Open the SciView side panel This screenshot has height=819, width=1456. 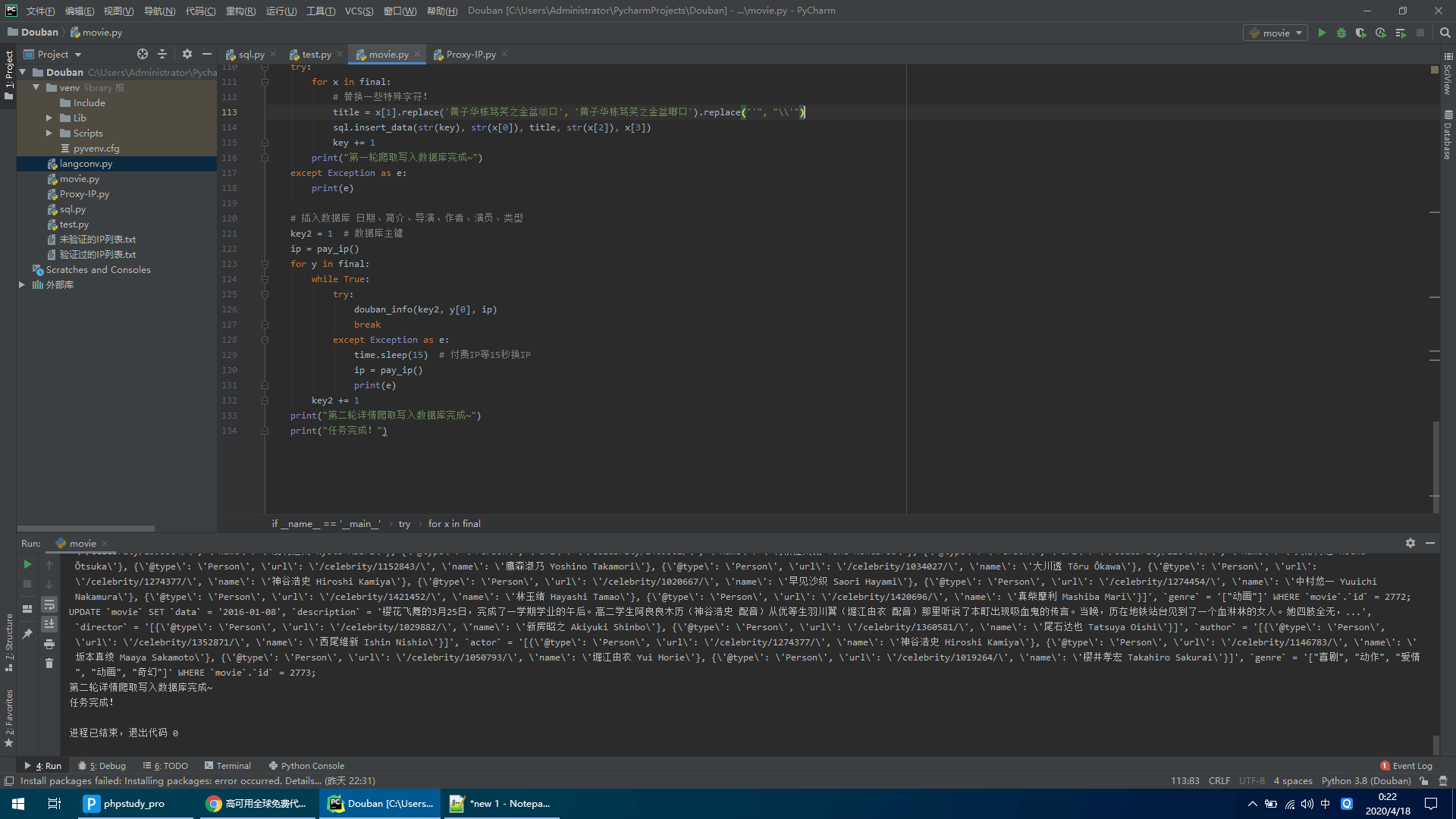tap(1448, 74)
